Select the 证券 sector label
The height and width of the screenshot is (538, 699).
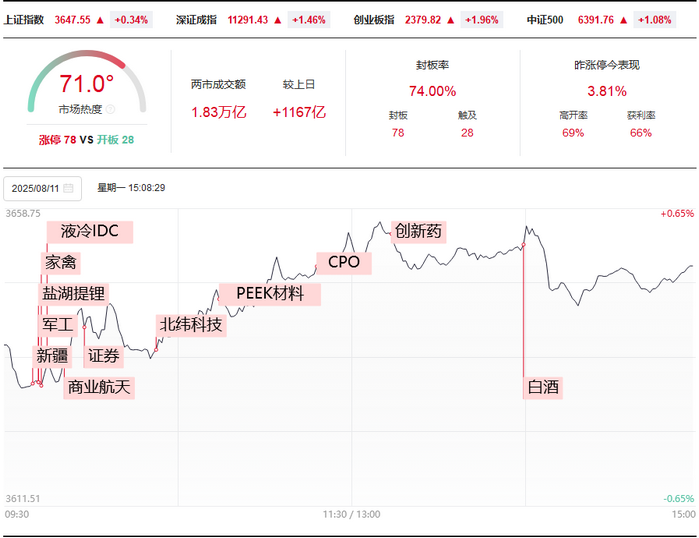click(103, 357)
